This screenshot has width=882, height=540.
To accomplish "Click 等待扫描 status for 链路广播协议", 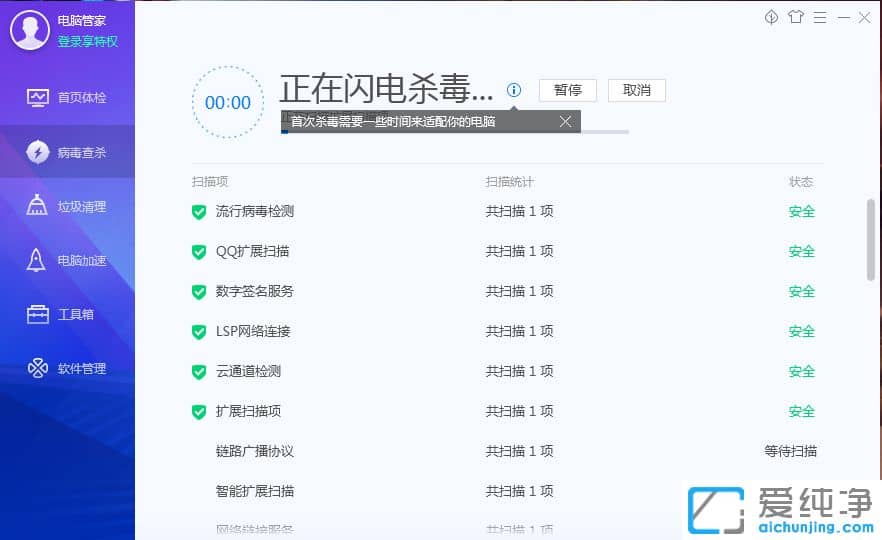I will (790, 451).
